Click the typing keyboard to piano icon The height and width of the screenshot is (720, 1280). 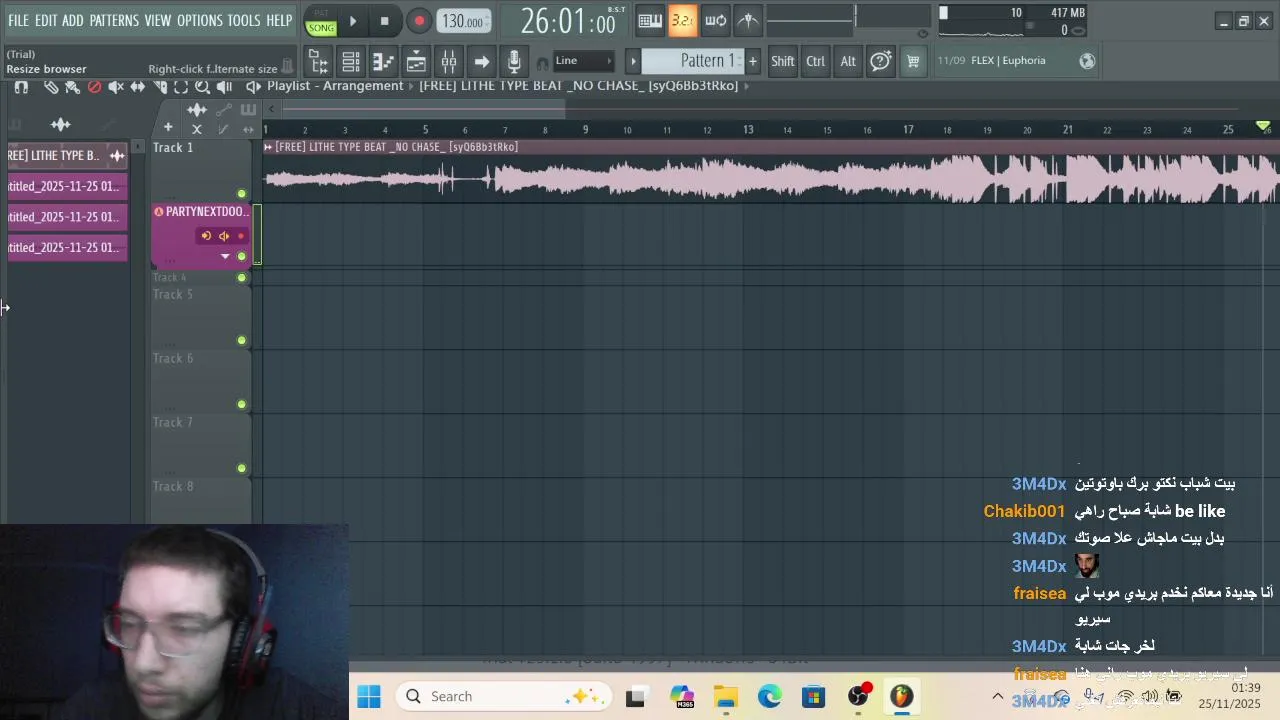650,20
